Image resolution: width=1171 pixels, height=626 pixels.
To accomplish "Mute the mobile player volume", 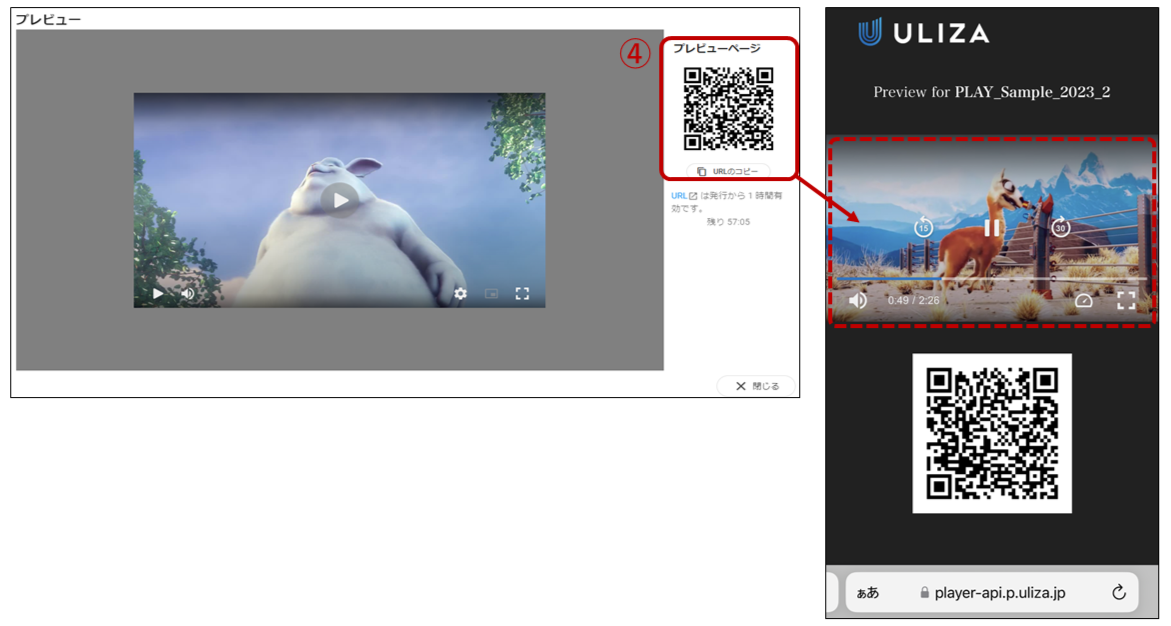I will pos(858,300).
